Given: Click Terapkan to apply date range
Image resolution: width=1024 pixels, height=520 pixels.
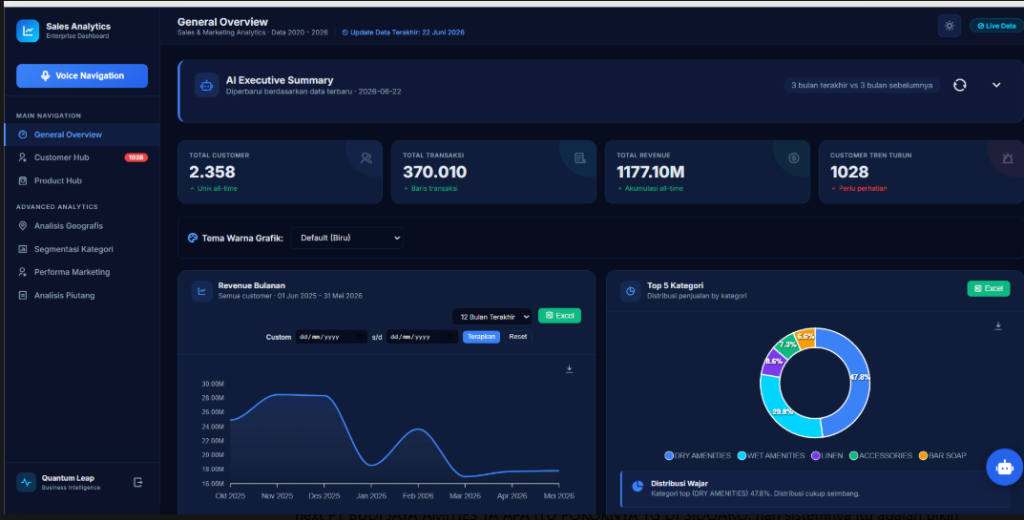Looking at the screenshot, I should [481, 337].
